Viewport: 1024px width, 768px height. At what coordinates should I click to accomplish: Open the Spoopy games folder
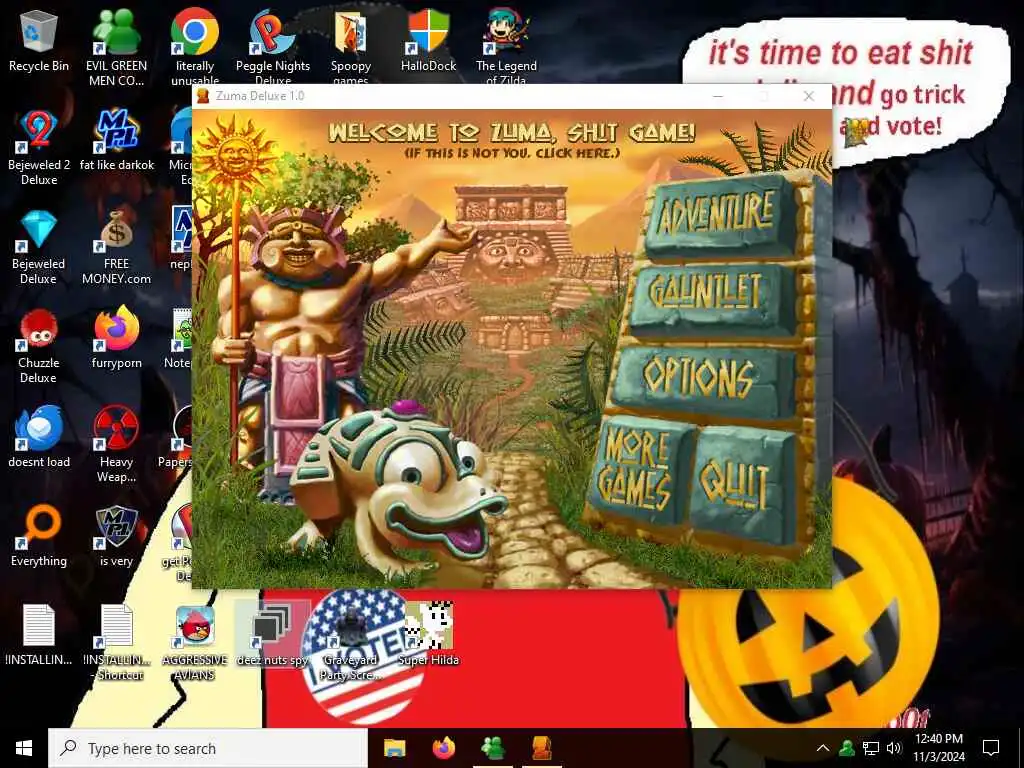(x=351, y=47)
